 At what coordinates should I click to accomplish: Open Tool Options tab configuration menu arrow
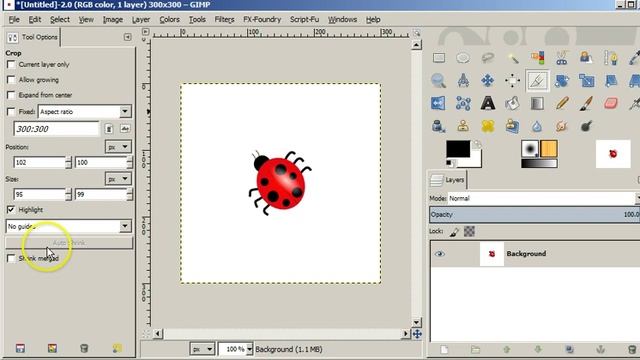pyautogui.click(x=127, y=37)
